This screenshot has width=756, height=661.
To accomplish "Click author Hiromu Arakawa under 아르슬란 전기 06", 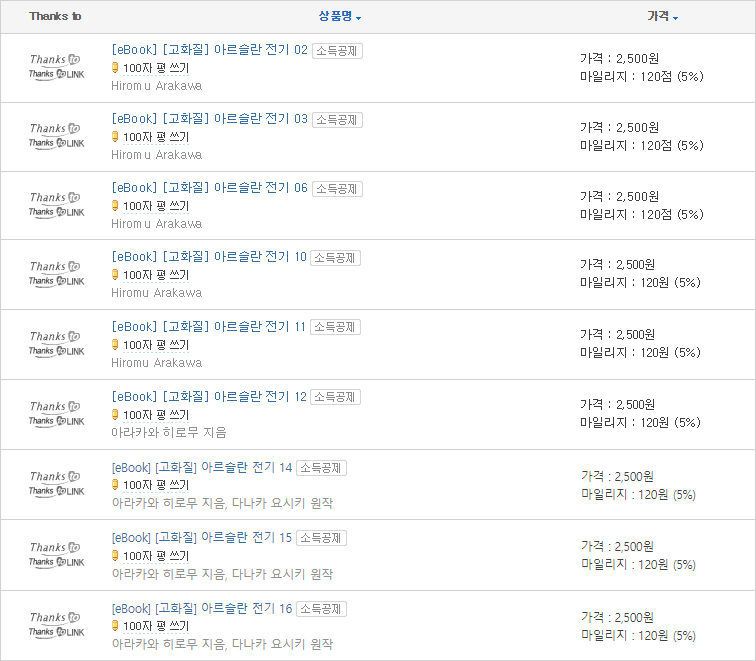I will point(157,224).
